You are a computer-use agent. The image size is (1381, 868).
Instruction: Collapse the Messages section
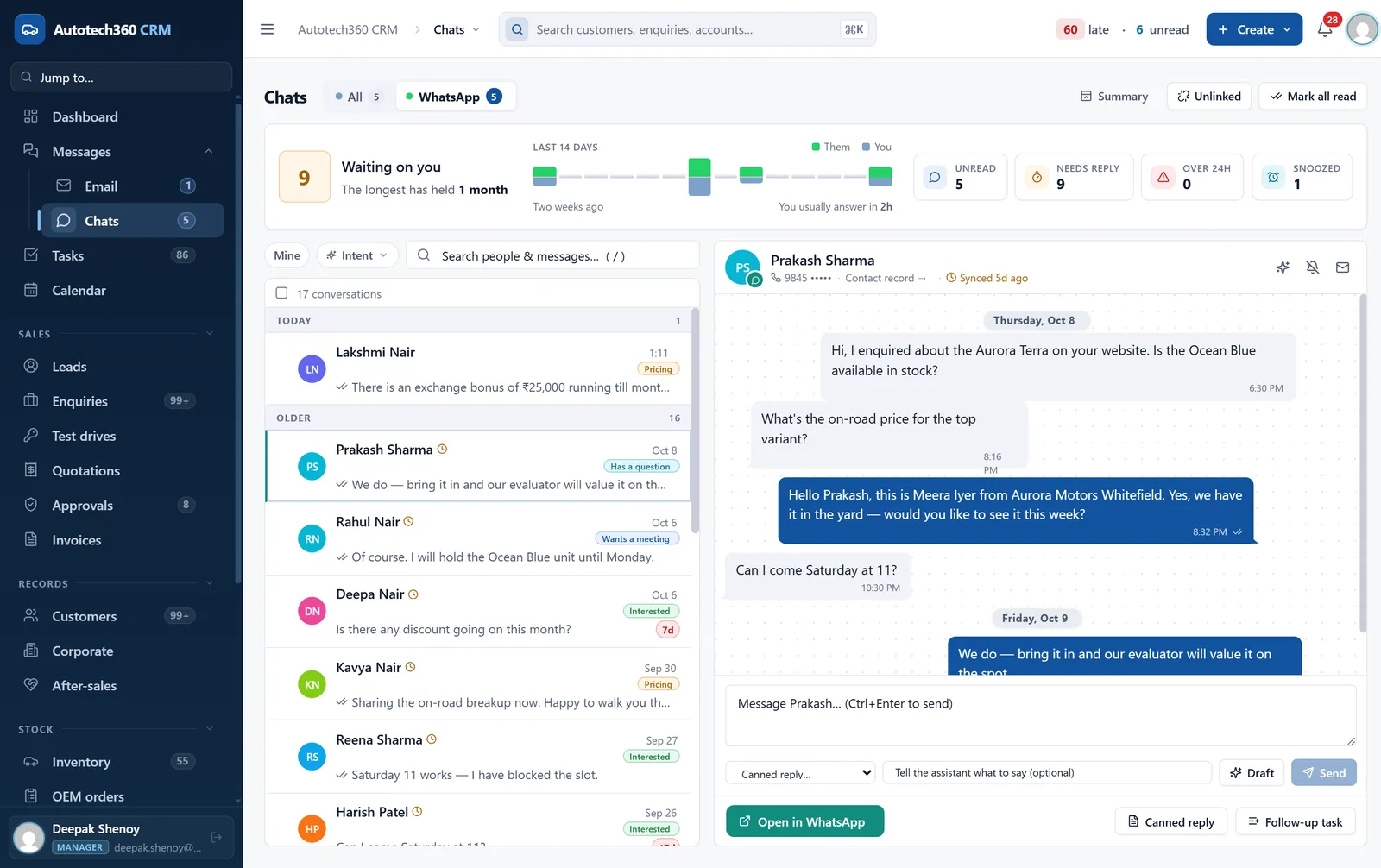(x=208, y=151)
